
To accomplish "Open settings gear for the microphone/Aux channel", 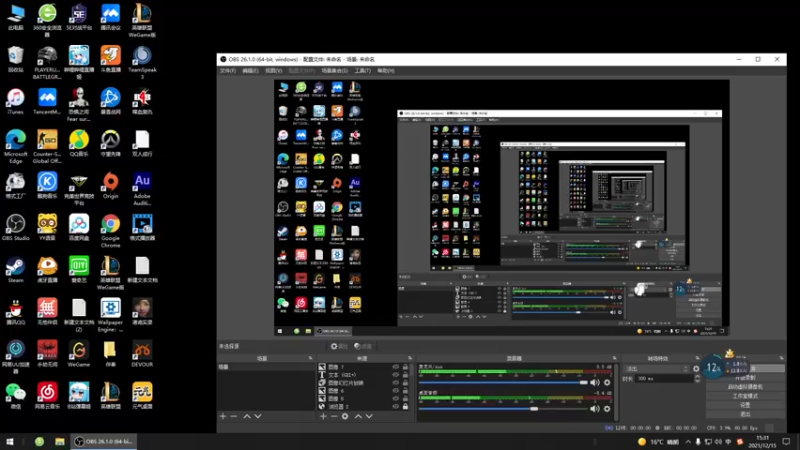I will pos(607,382).
